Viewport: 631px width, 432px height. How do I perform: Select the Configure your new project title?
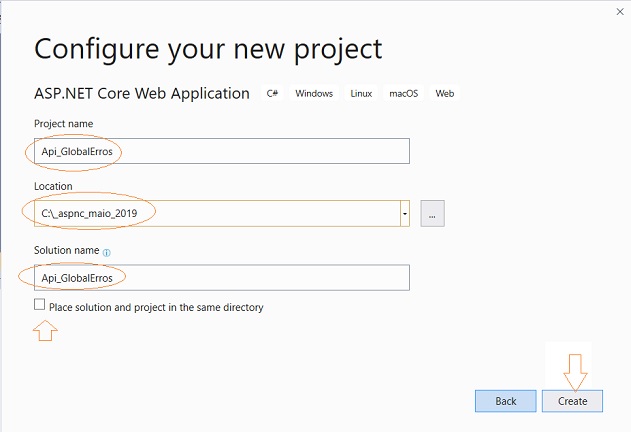pyautogui.click(x=208, y=50)
